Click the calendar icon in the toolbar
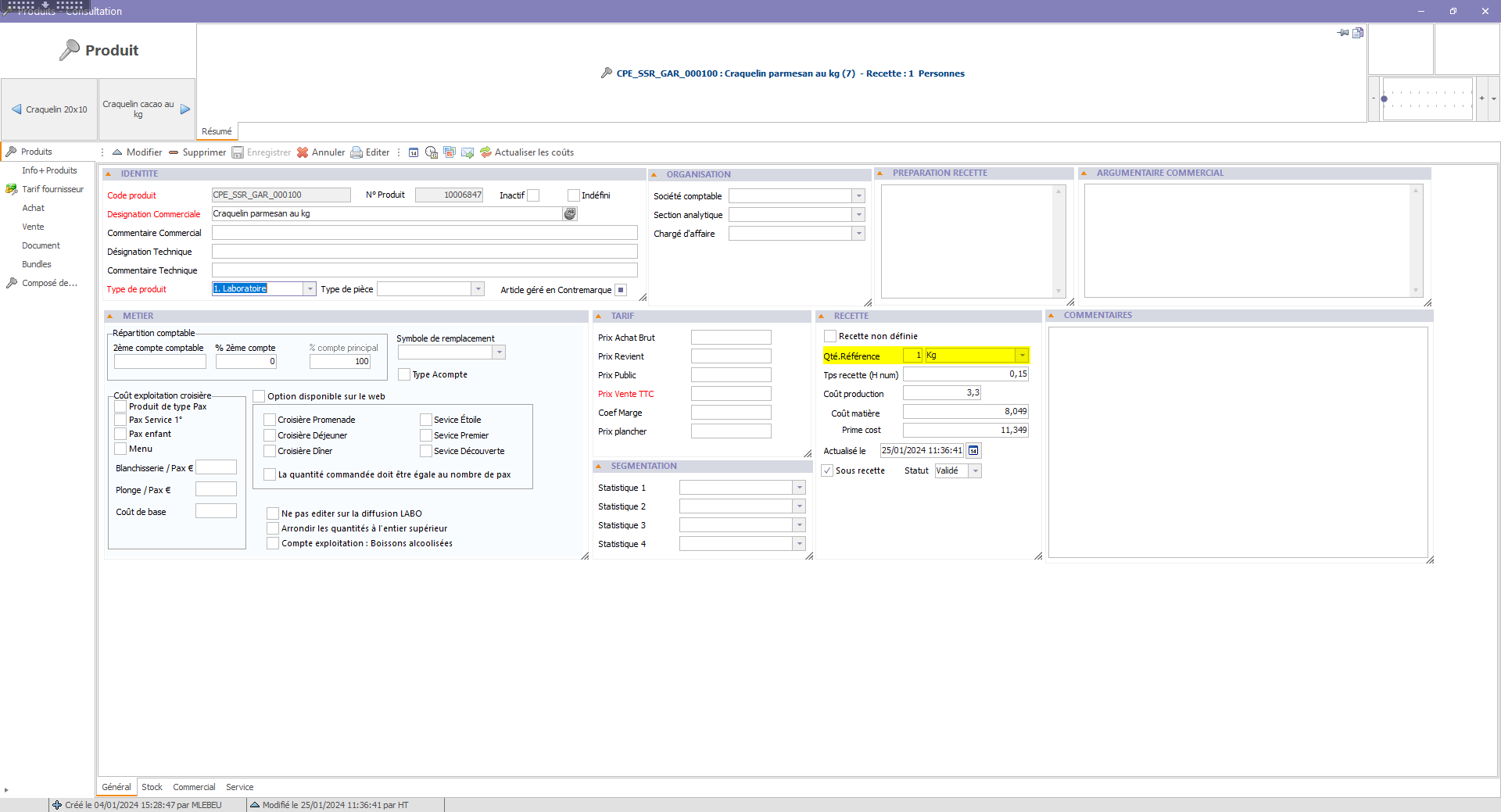The width and height of the screenshot is (1501, 812). pyautogui.click(x=414, y=152)
